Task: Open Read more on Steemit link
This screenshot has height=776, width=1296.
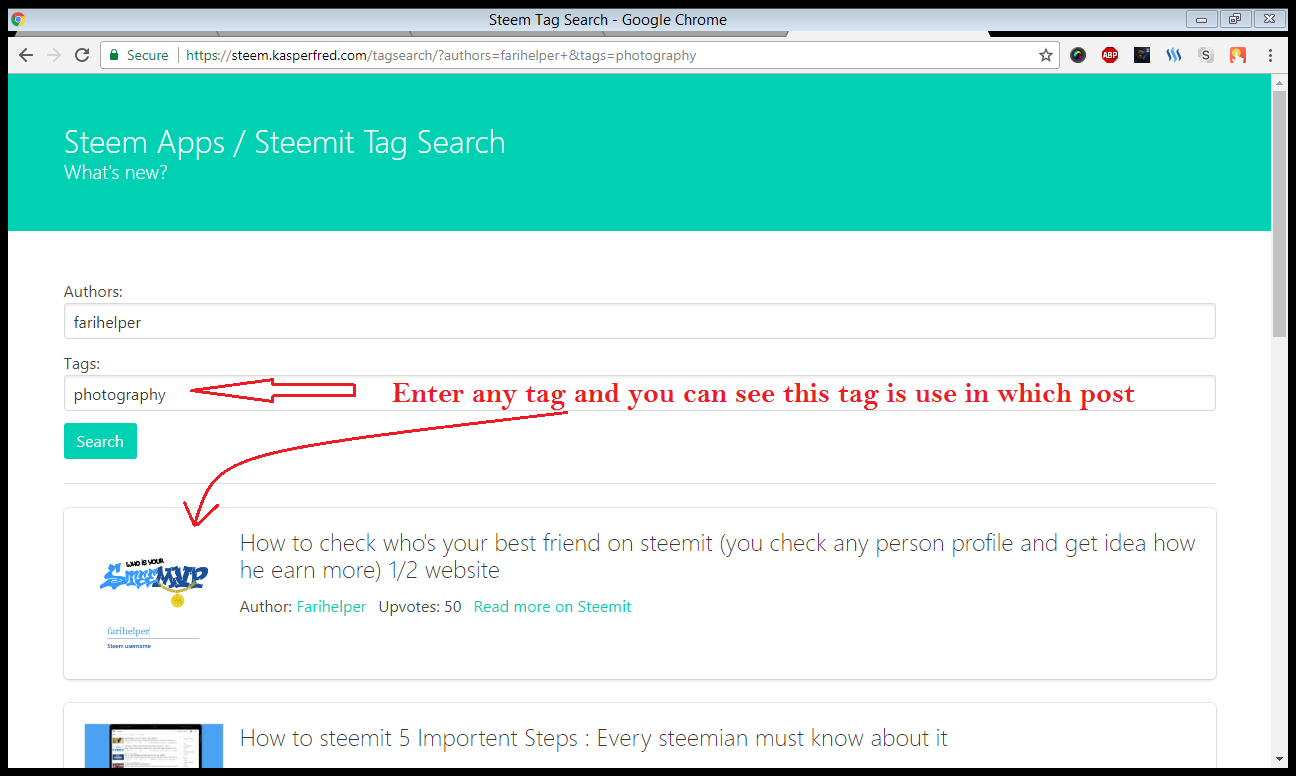Action: coord(552,606)
